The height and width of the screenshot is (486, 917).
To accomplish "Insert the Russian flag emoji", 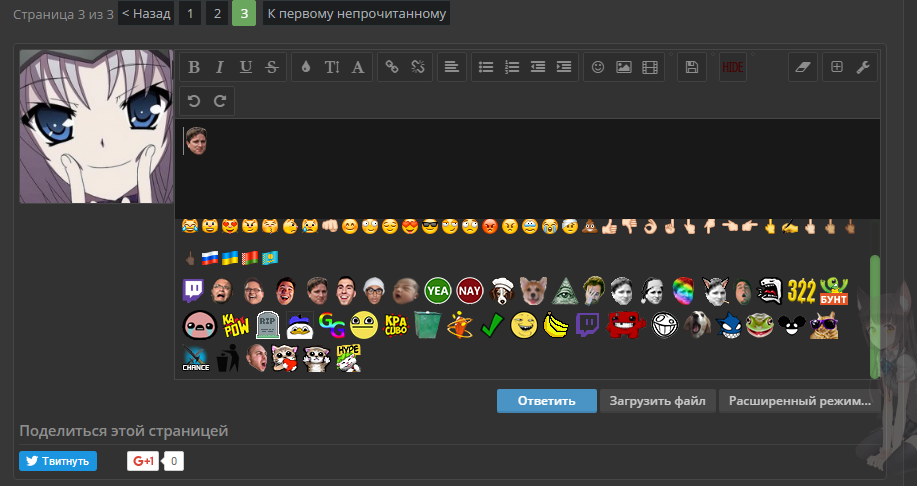I will [209, 257].
